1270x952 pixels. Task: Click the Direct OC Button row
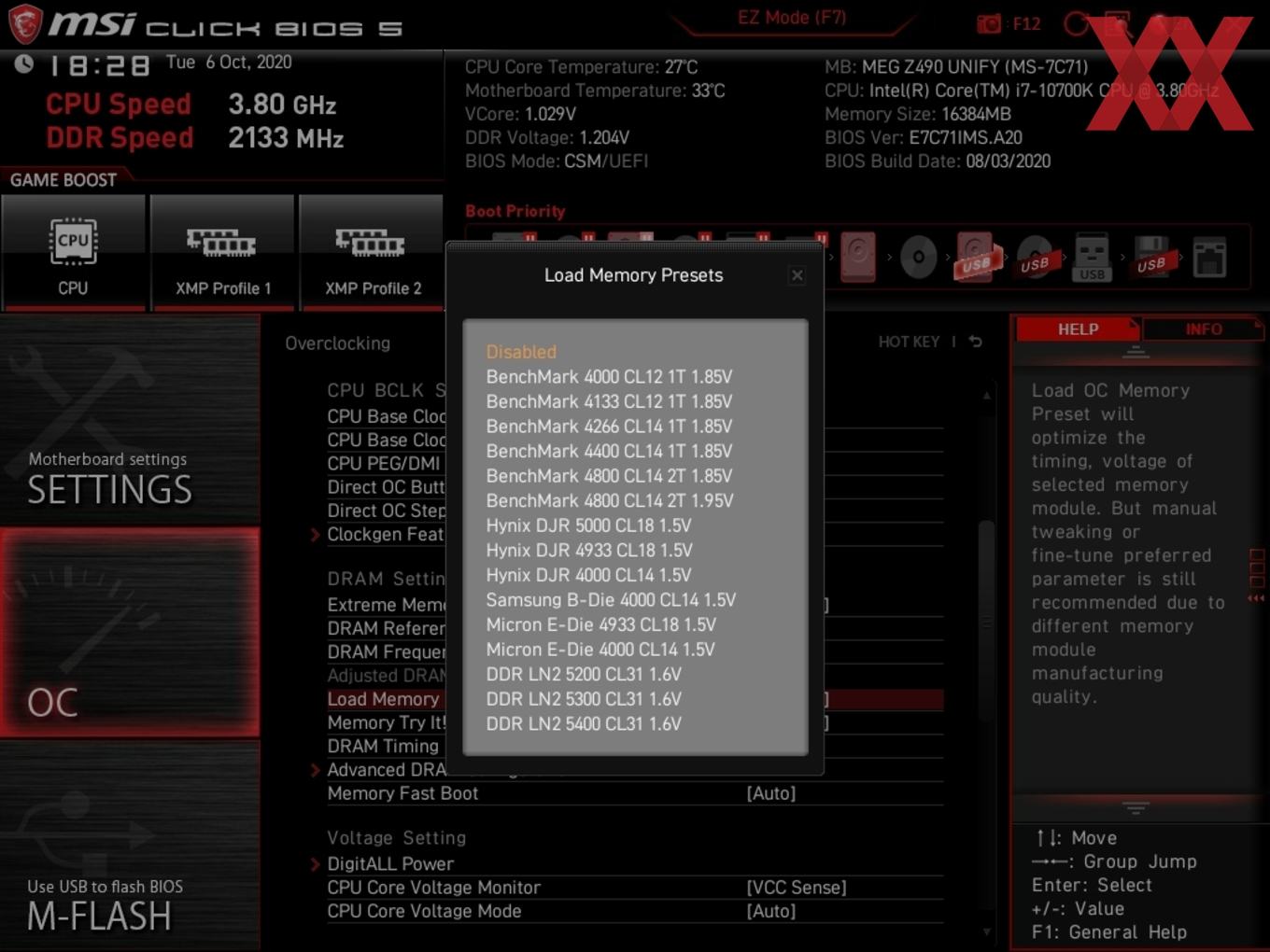coord(386,487)
